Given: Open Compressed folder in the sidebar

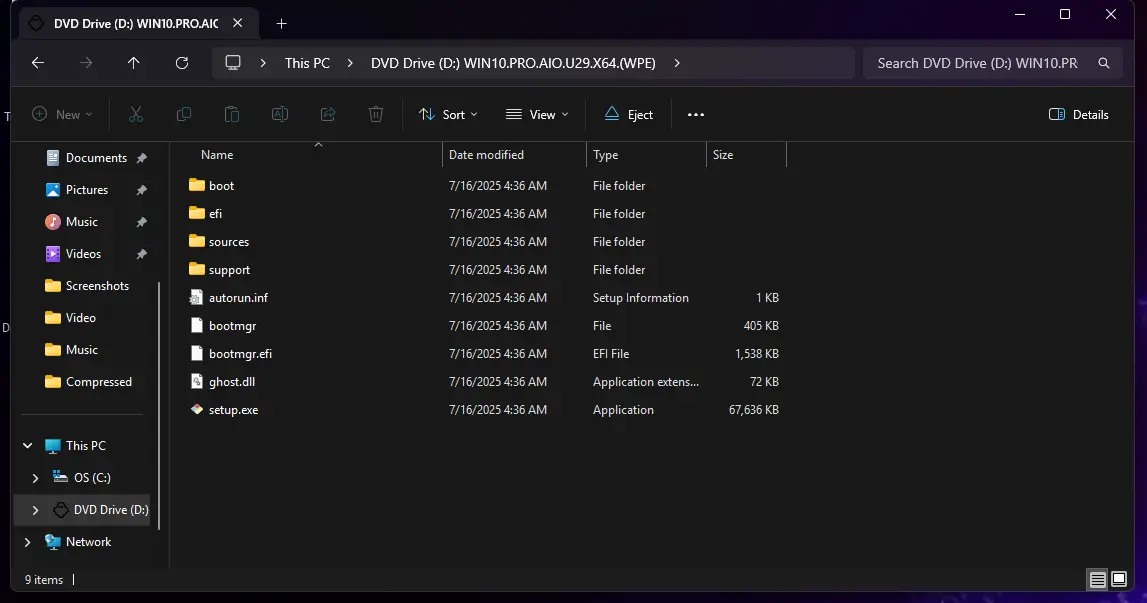Looking at the screenshot, I should pos(99,382).
